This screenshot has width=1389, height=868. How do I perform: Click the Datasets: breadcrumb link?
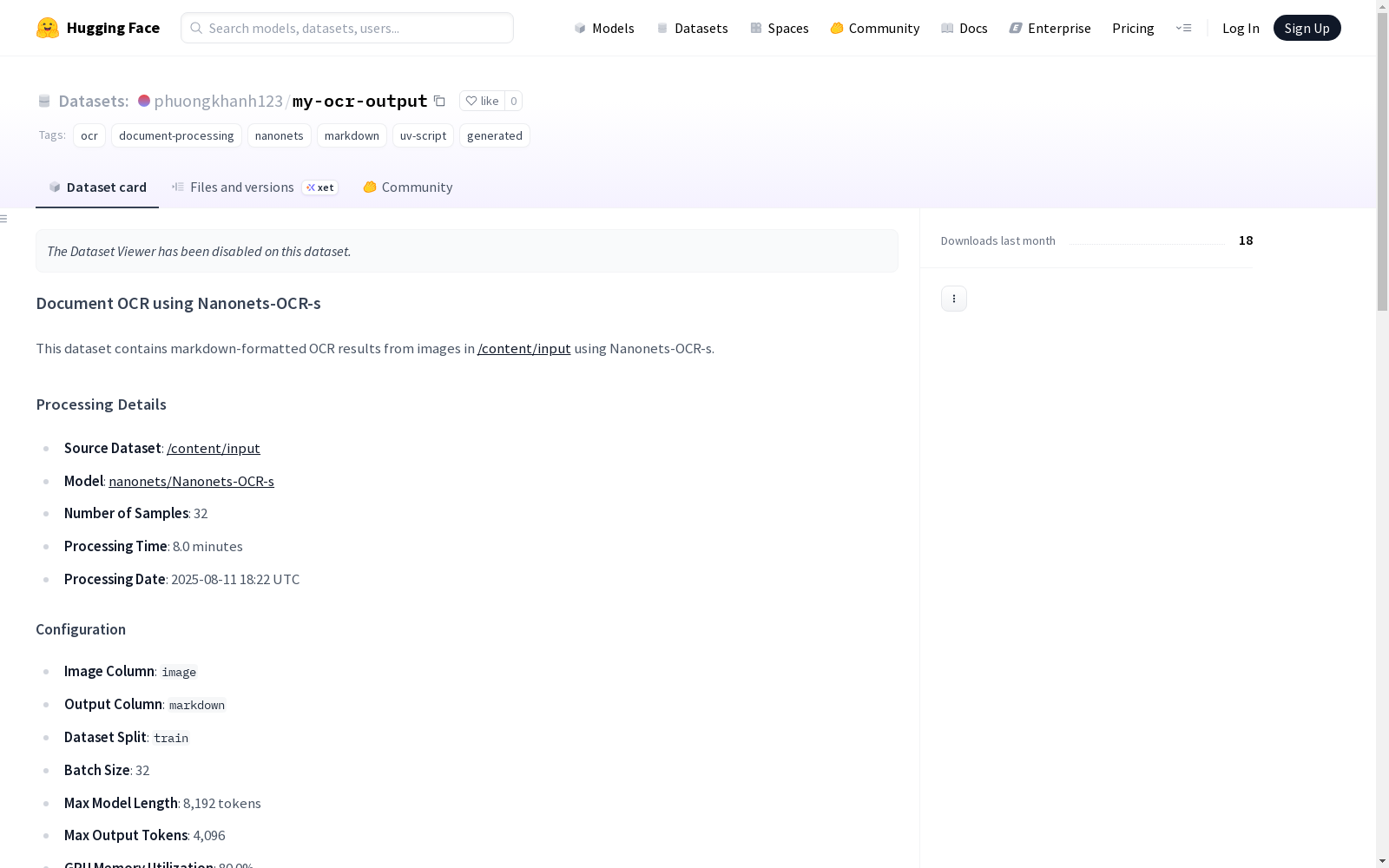click(x=94, y=101)
